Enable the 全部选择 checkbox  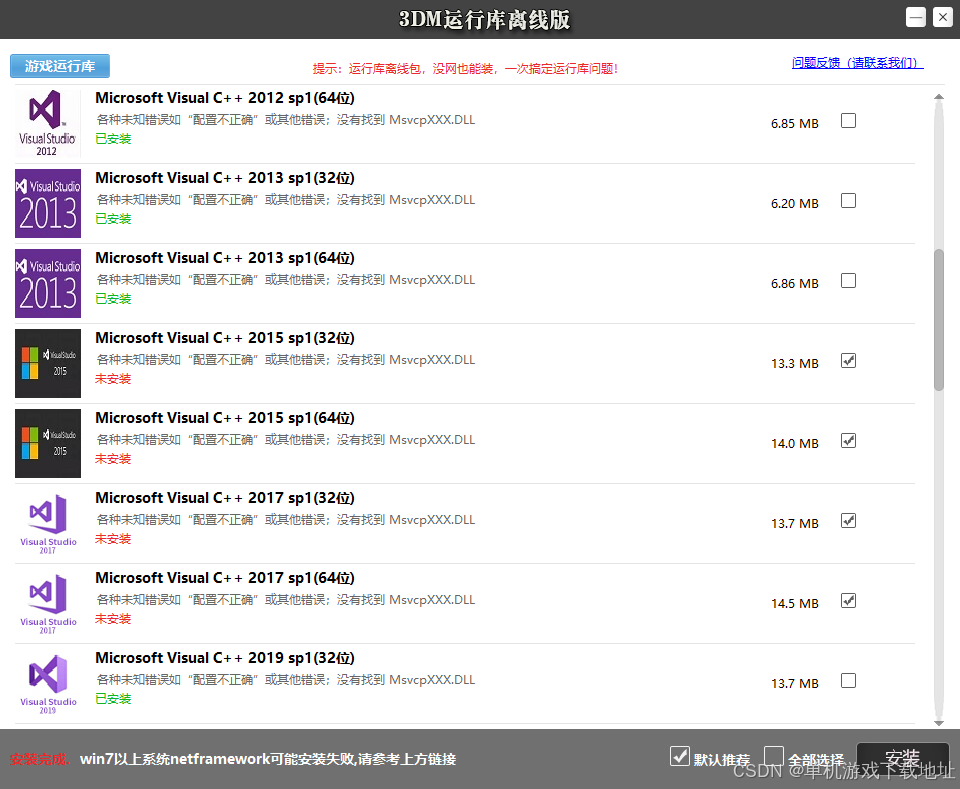tap(774, 756)
